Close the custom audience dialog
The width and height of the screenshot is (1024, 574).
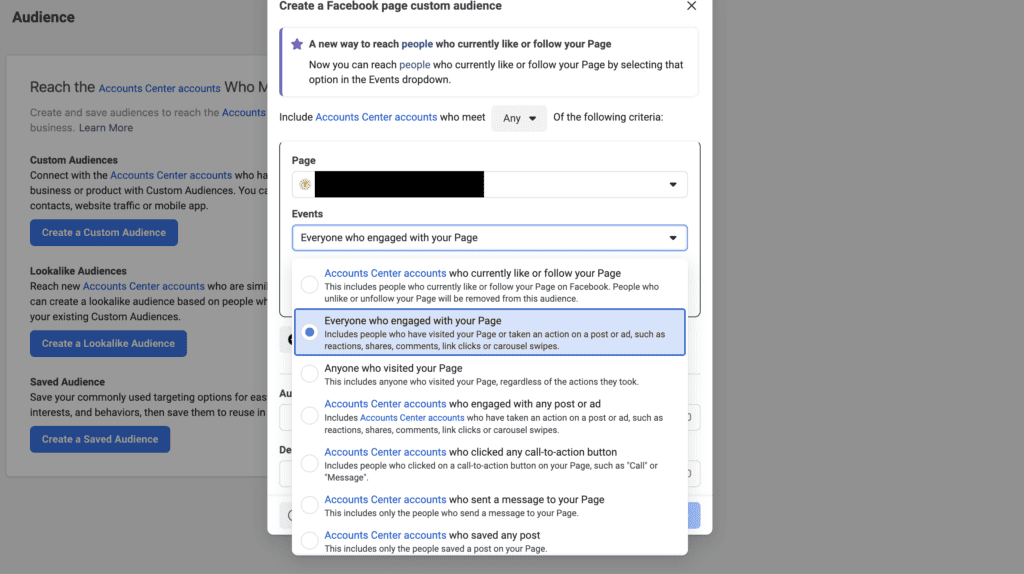coord(691,6)
